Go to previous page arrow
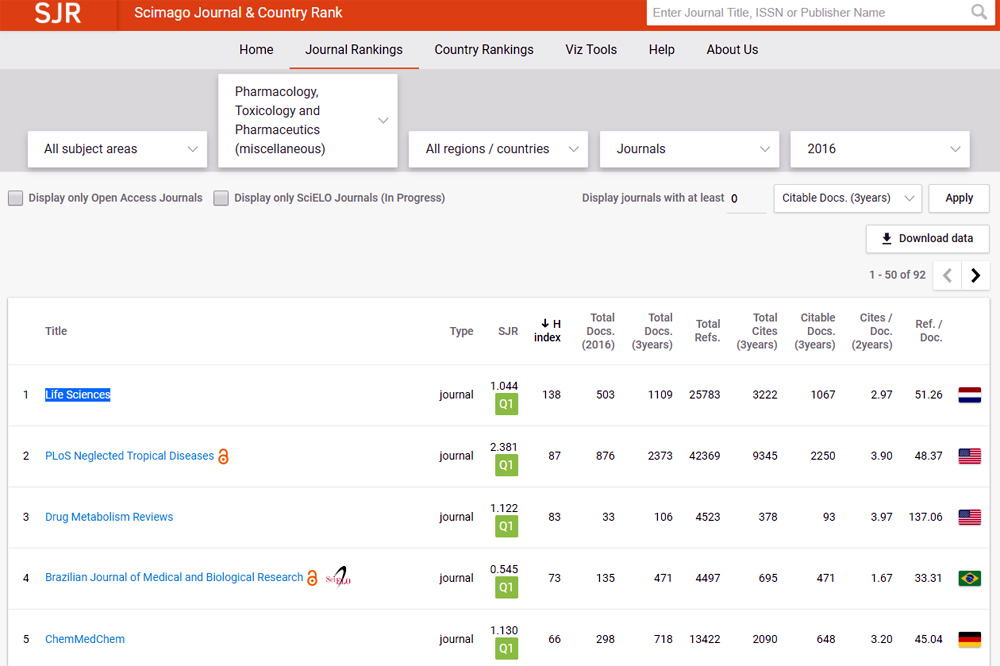The width and height of the screenshot is (1000, 666). click(947, 276)
